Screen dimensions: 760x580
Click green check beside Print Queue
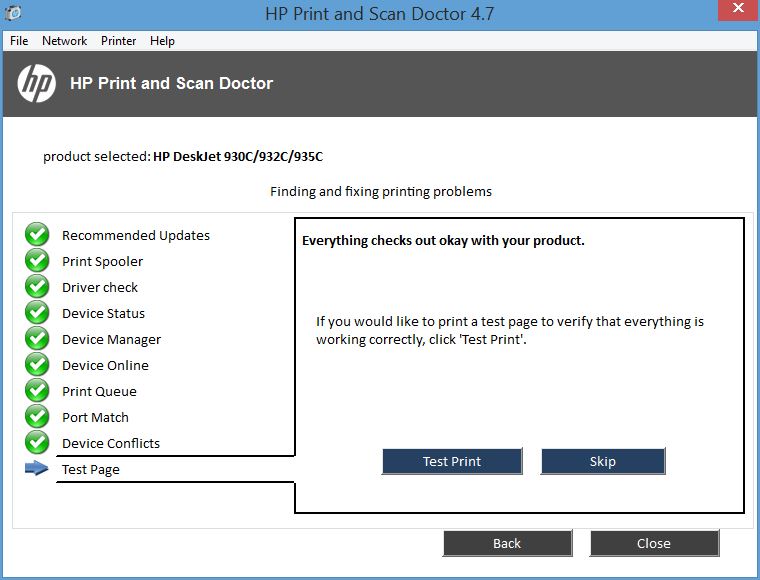pyautogui.click(x=37, y=391)
